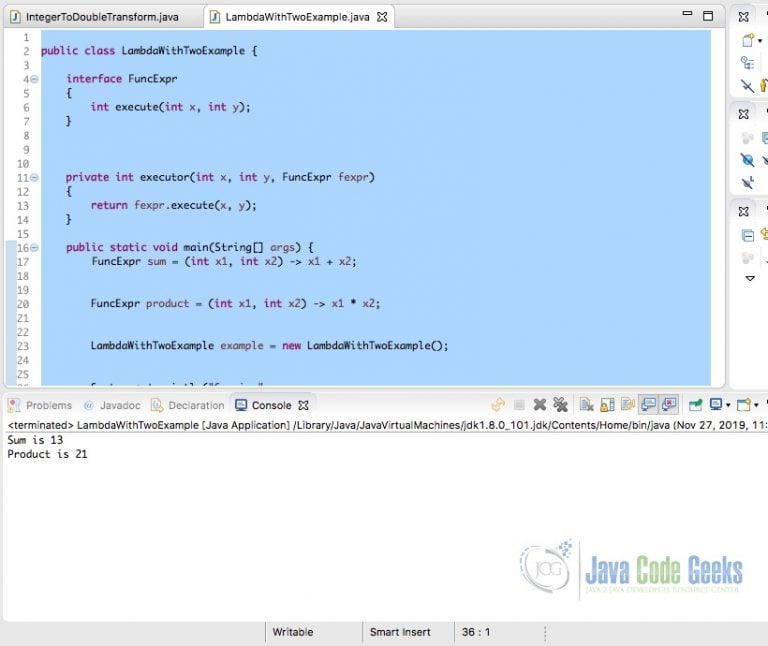Toggle show console on standard error change
The height and width of the screenshot is (646, 768).
coord(669,405)
